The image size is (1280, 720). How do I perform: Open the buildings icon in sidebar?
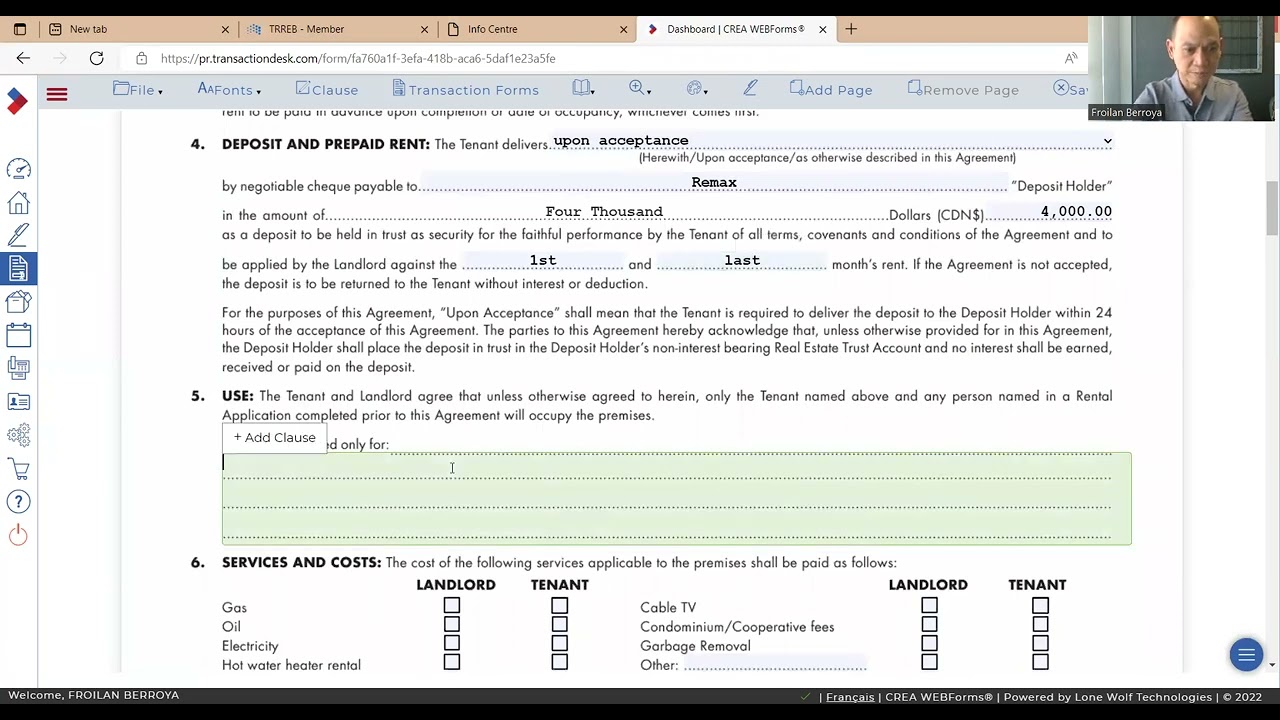(18, 368)
